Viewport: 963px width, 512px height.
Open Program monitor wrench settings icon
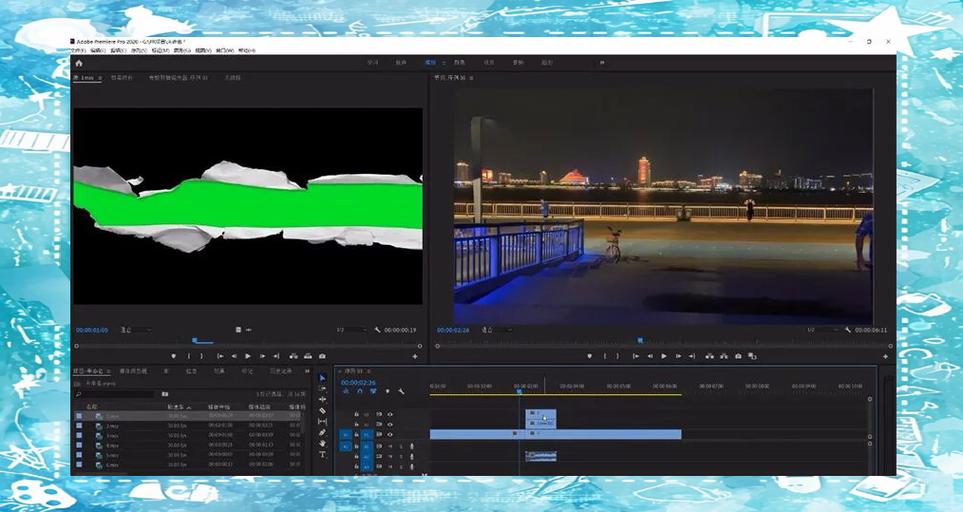[848, 330]
